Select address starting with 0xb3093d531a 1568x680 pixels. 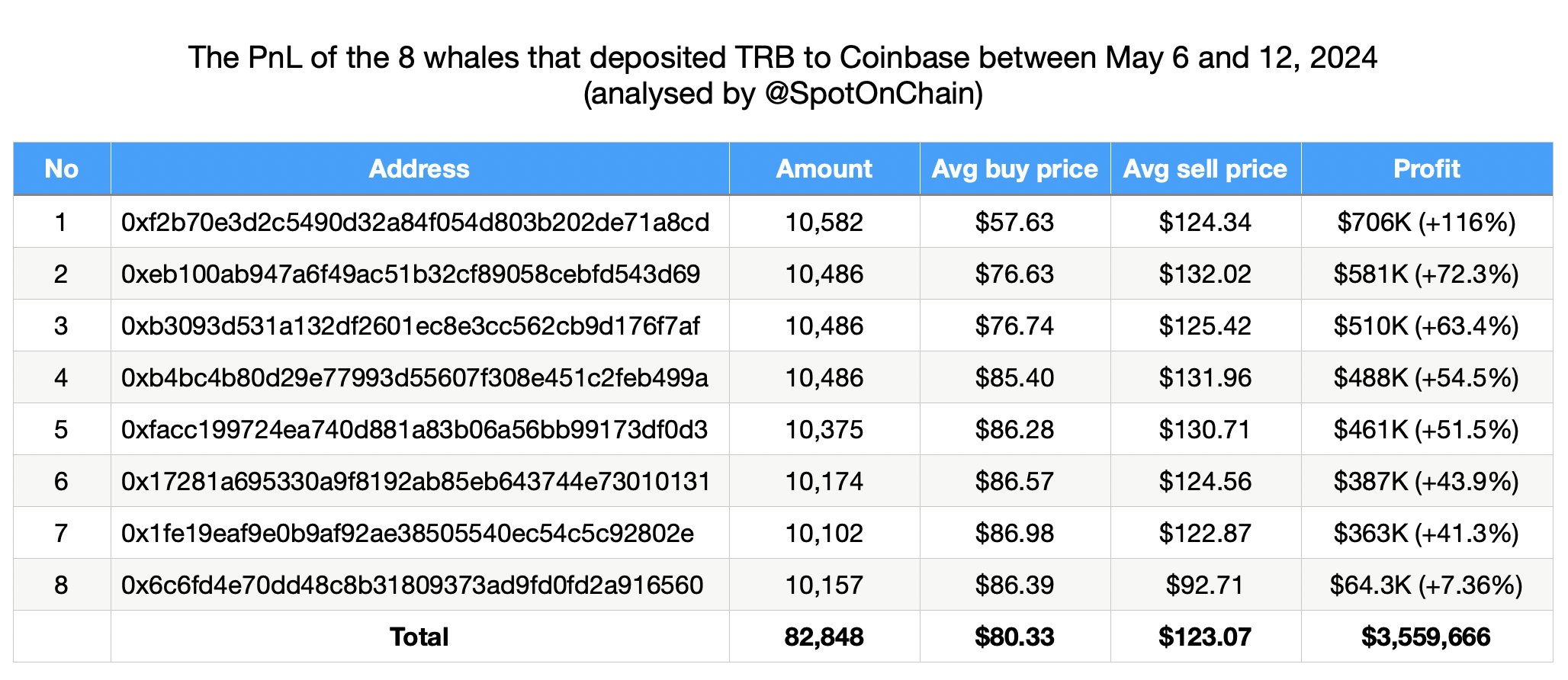click(410, 326)
